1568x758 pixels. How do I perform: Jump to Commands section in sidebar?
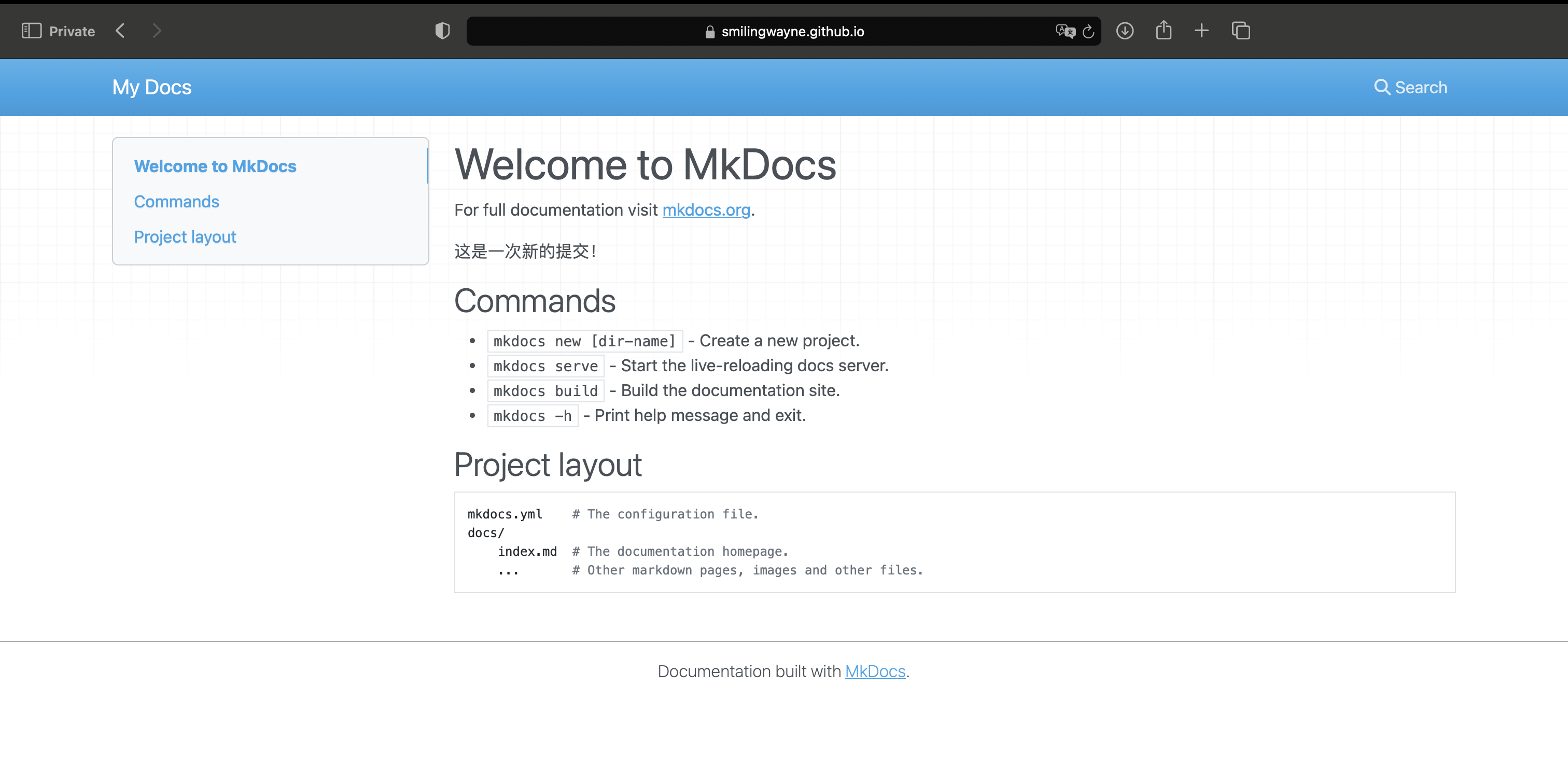[x=176, y=202]
